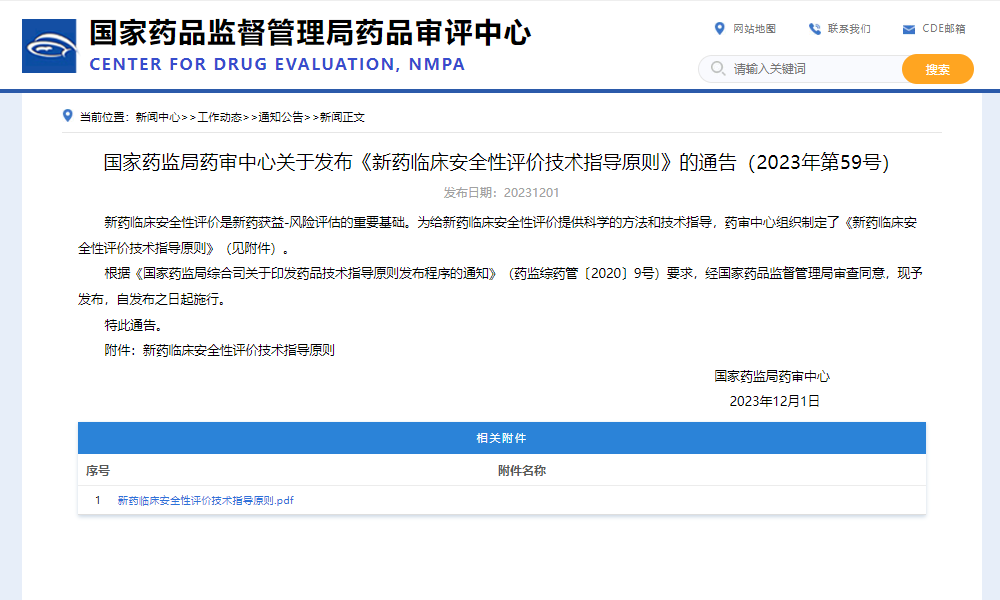Click the 附件名称 column header
The image size is (1000, 600).
coord(522,471)
